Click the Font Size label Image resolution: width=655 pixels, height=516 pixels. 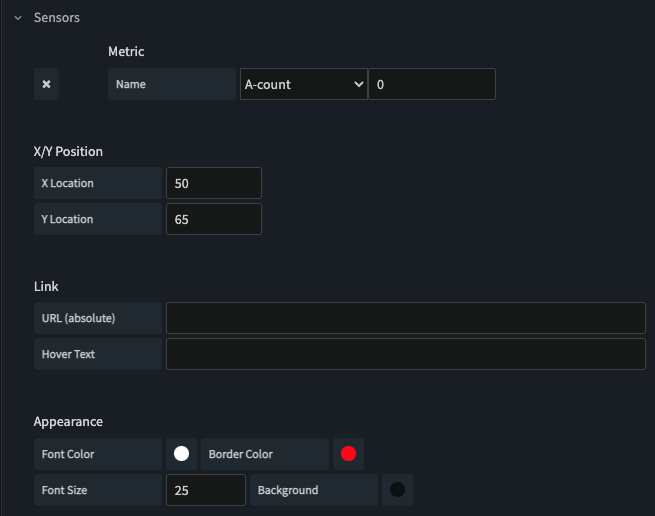tap(64, 490)
